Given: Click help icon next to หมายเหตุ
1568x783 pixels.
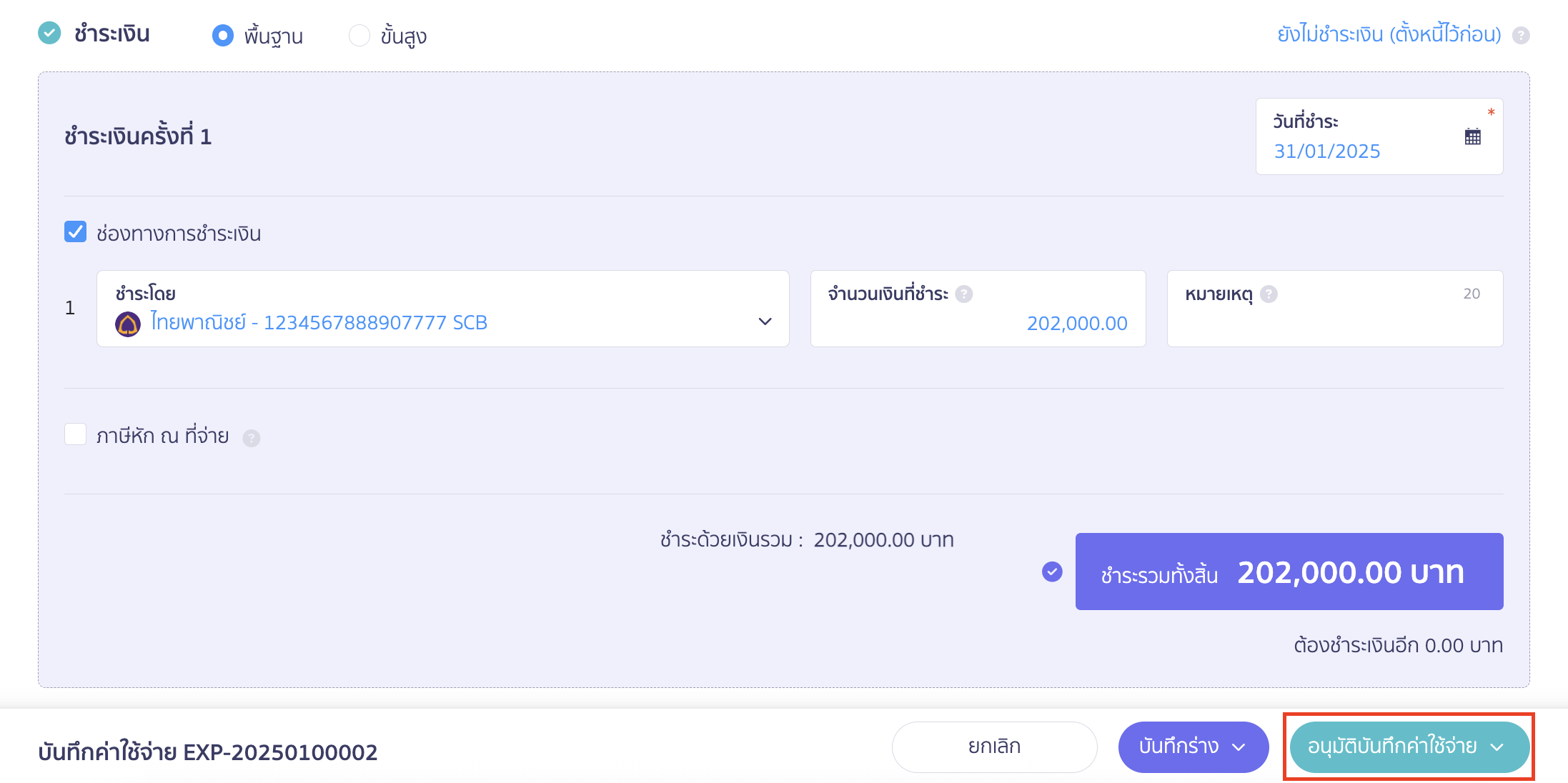Looking at the screenshot, I should click(1269, 294).
